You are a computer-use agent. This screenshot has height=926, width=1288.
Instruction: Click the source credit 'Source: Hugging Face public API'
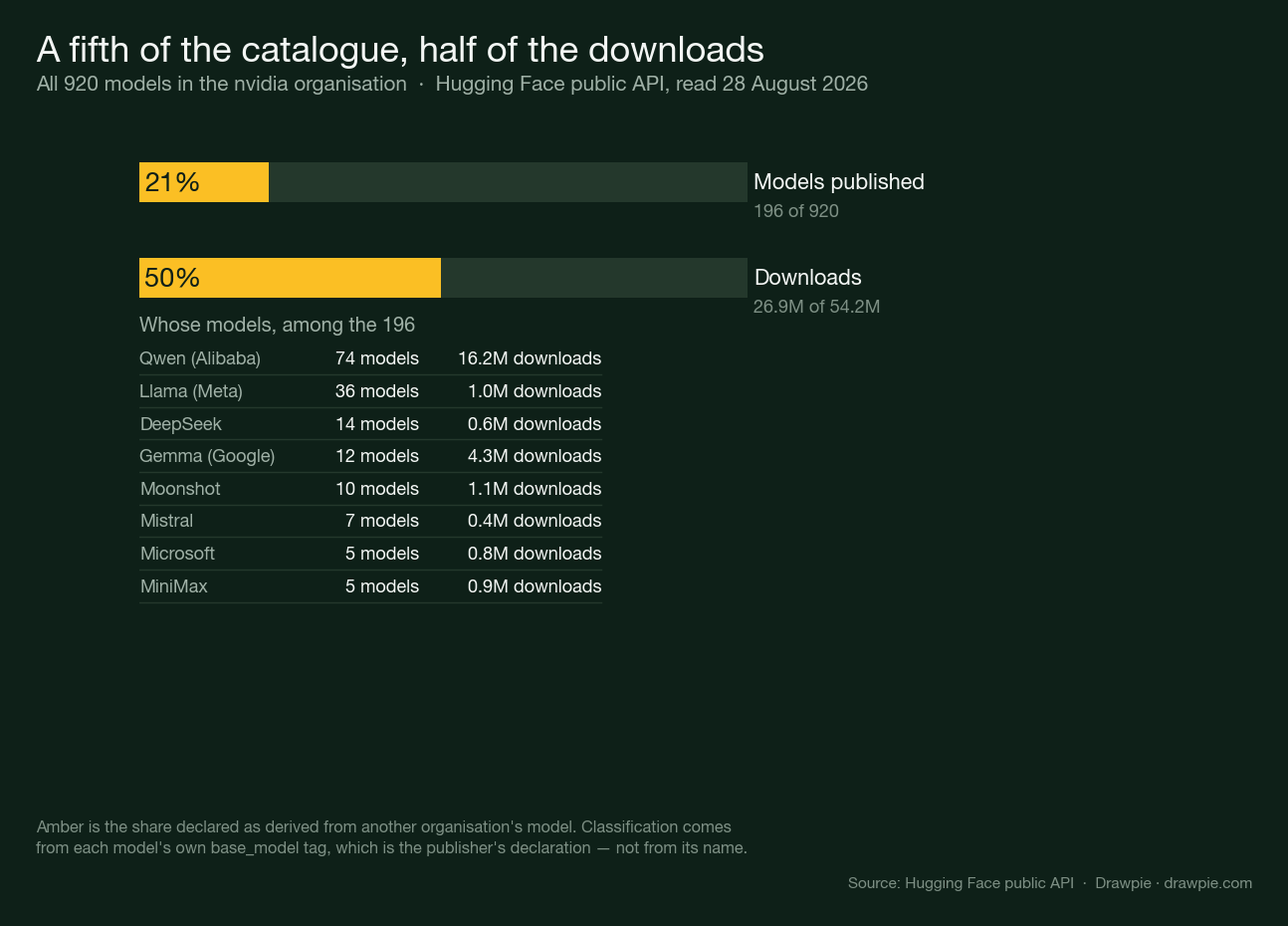[961, 883]
